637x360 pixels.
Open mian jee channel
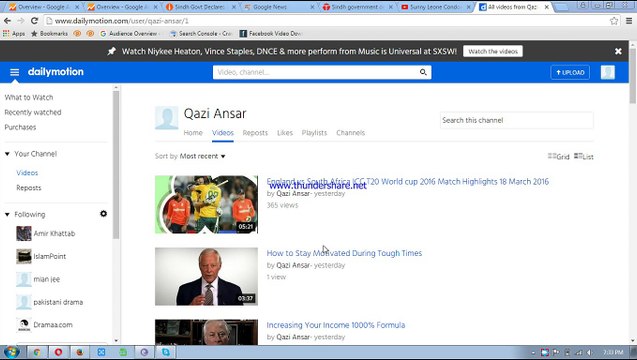point(47,279)
